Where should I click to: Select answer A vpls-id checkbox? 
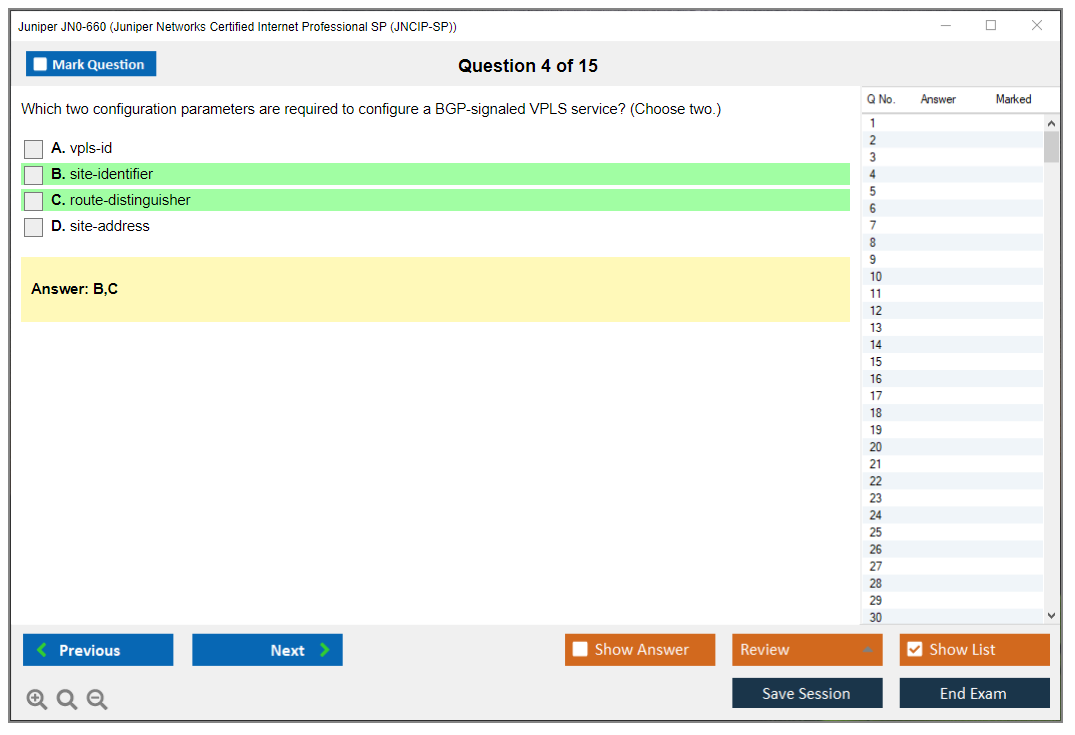[x=34, y=149]
